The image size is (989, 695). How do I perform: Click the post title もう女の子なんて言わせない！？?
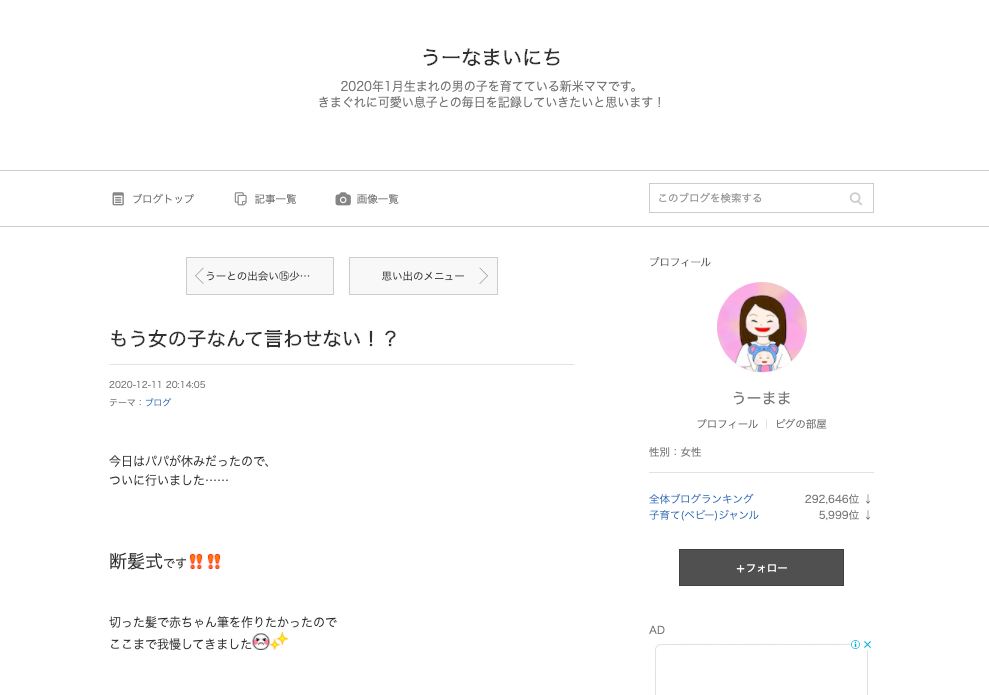click(254, 339)
